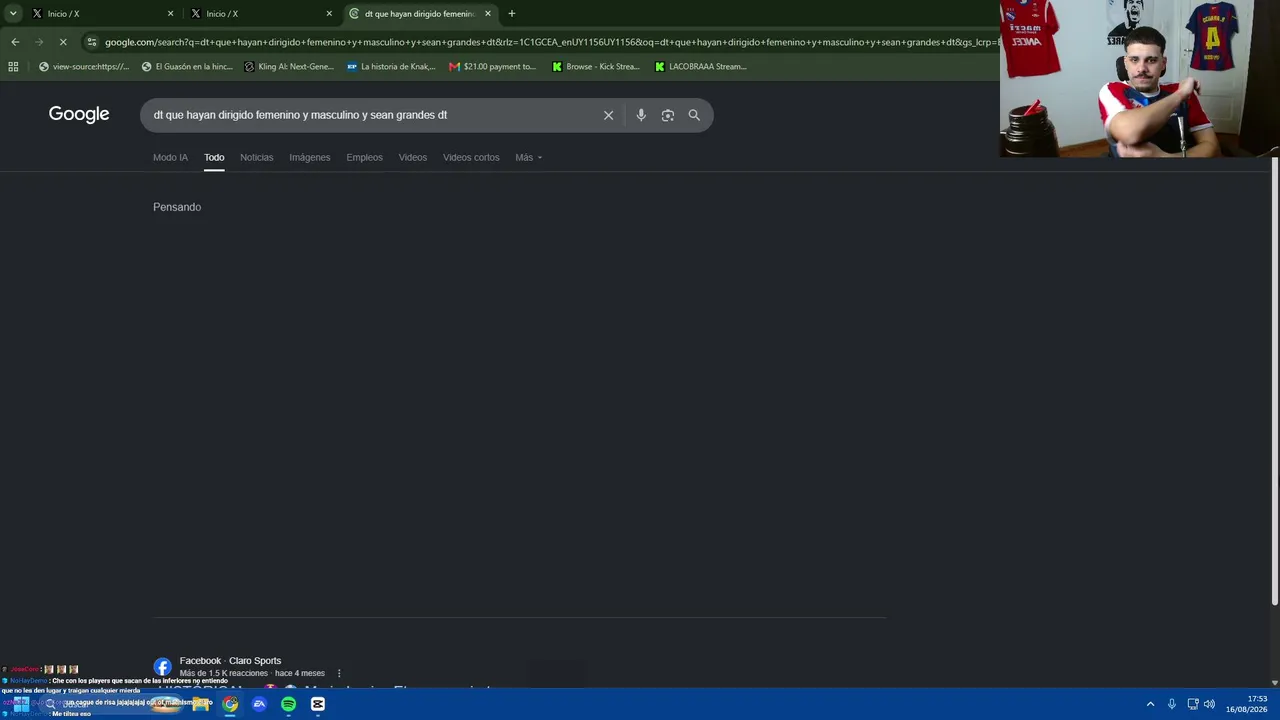Open the tab search dropdown arrow
This screenshot has width=1280, height=720.
point(13,14)
